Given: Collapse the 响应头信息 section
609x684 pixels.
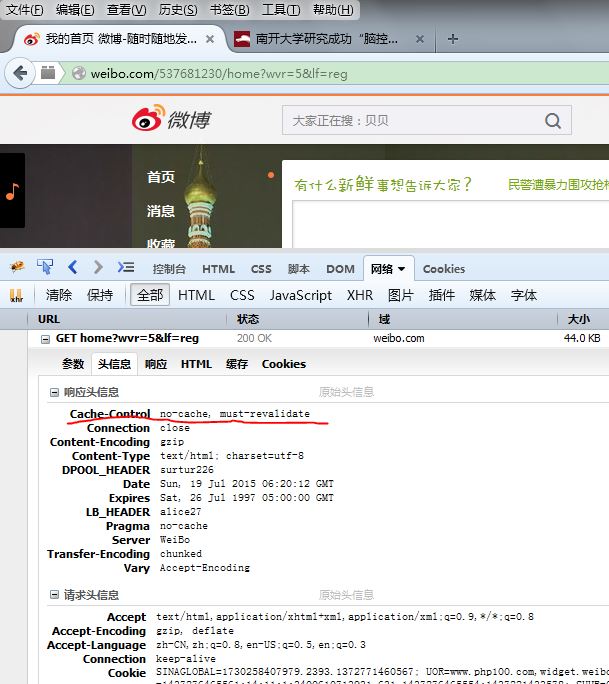Looking at the screenshot, I should coord(54,393).
